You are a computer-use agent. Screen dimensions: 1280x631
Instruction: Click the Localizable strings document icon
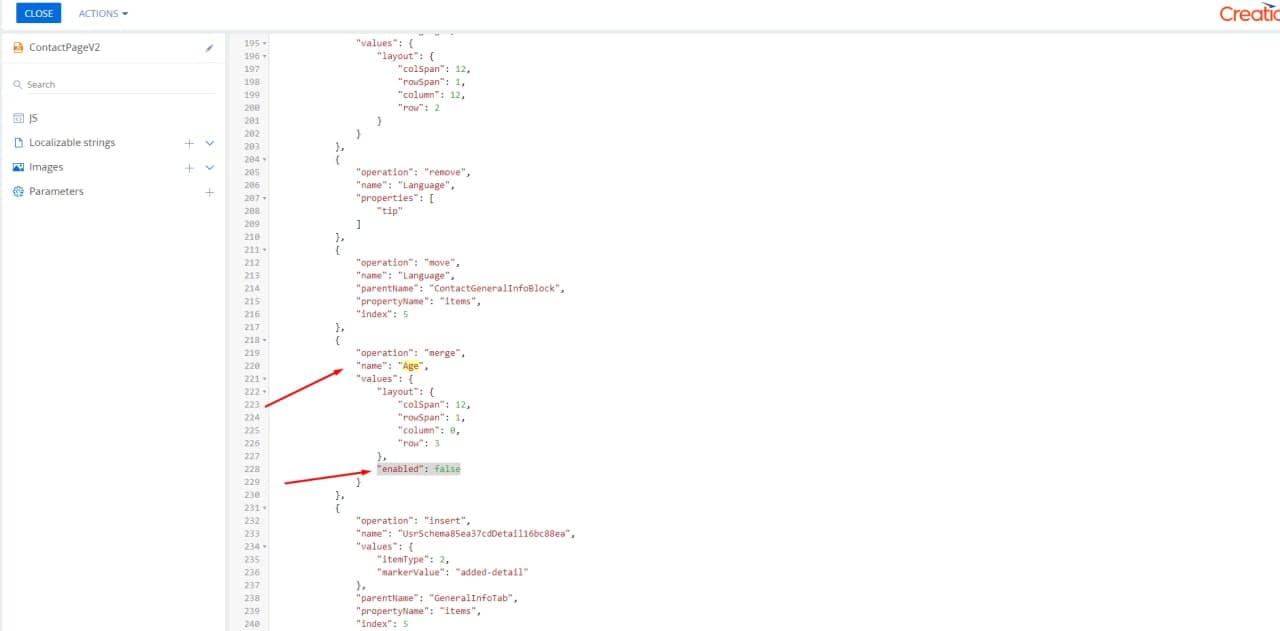coord(18,143)
